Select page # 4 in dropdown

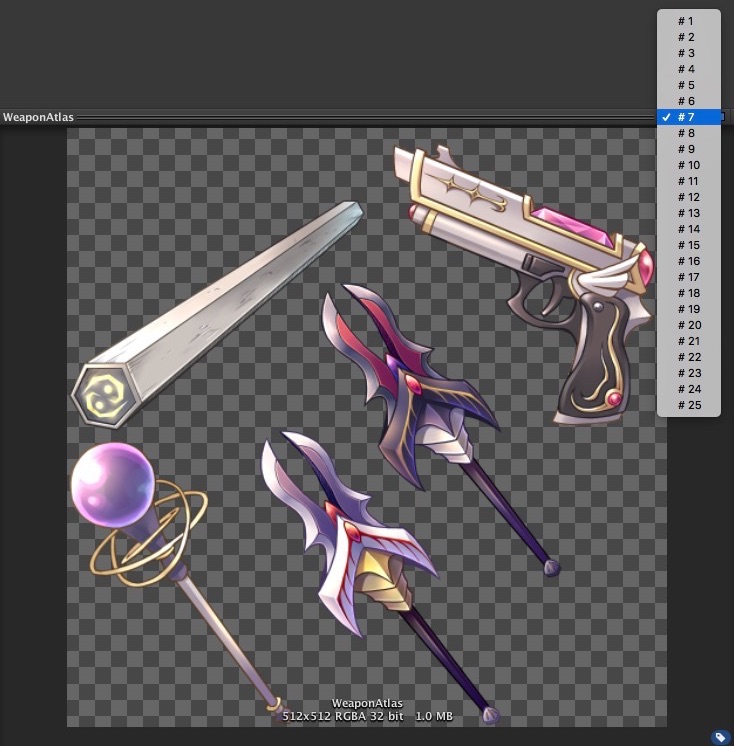tap(688, 69)
